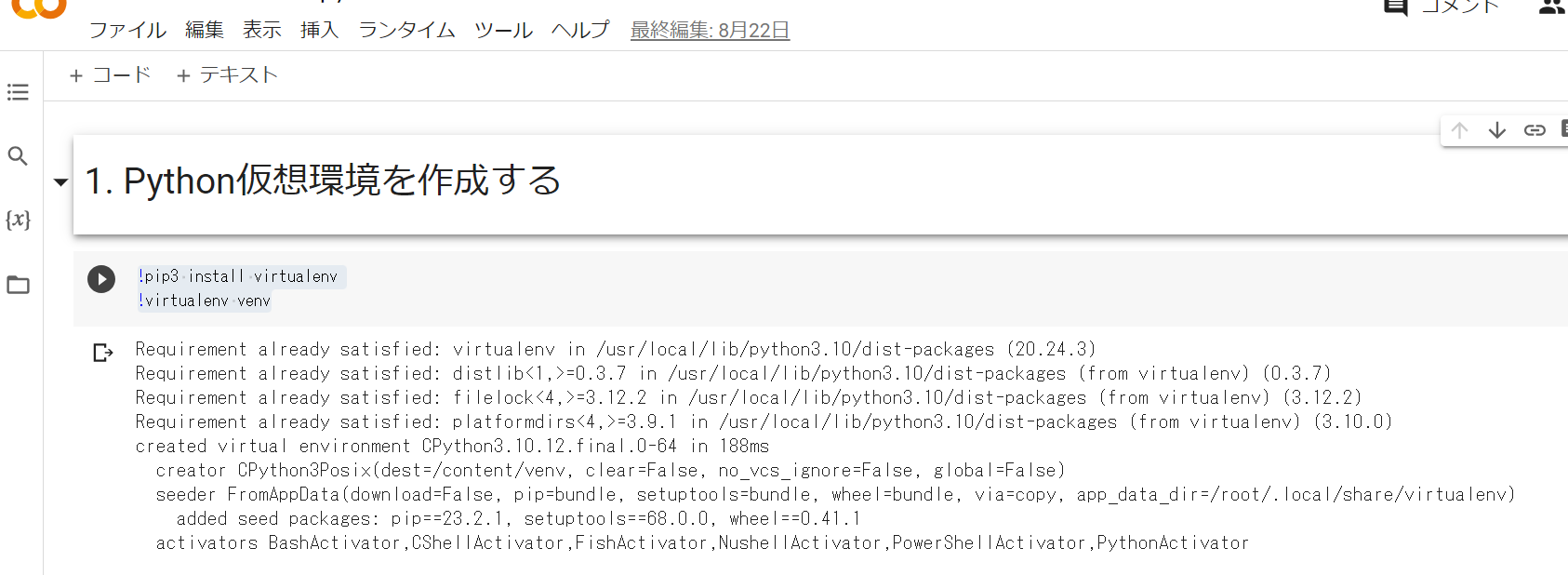Click the cell output clear icon
The width and height of the screenshot is (1568, 575).
click(x=102, y=353)
